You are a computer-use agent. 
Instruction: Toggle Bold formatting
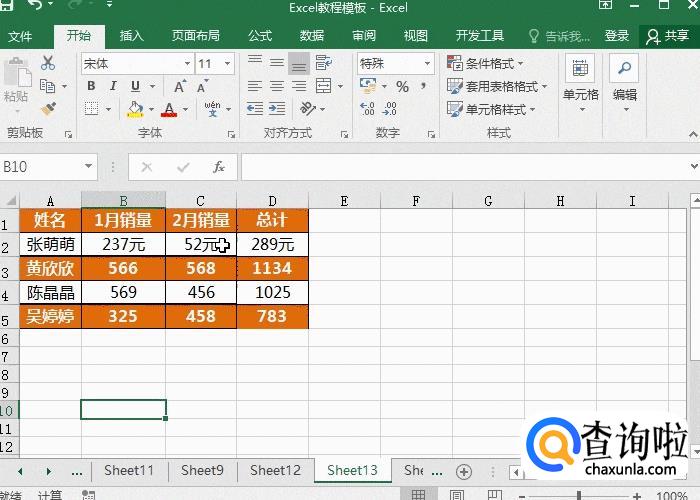pyautogui.click(x=91, y=87)
